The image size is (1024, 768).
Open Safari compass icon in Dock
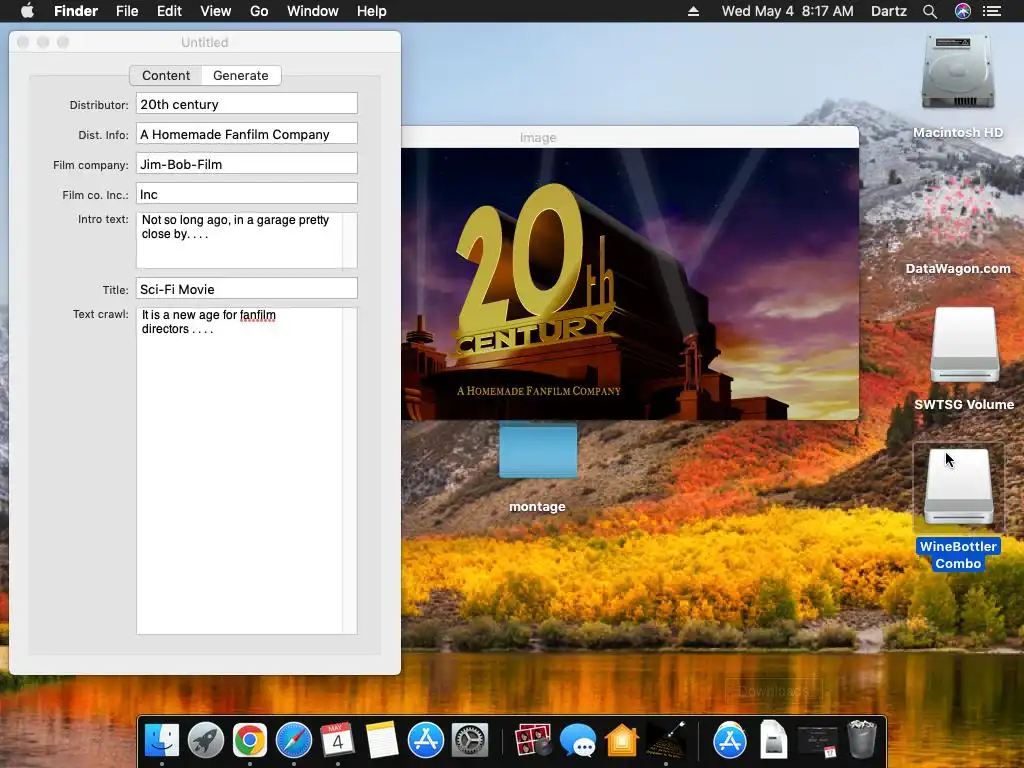pos(294,741)
